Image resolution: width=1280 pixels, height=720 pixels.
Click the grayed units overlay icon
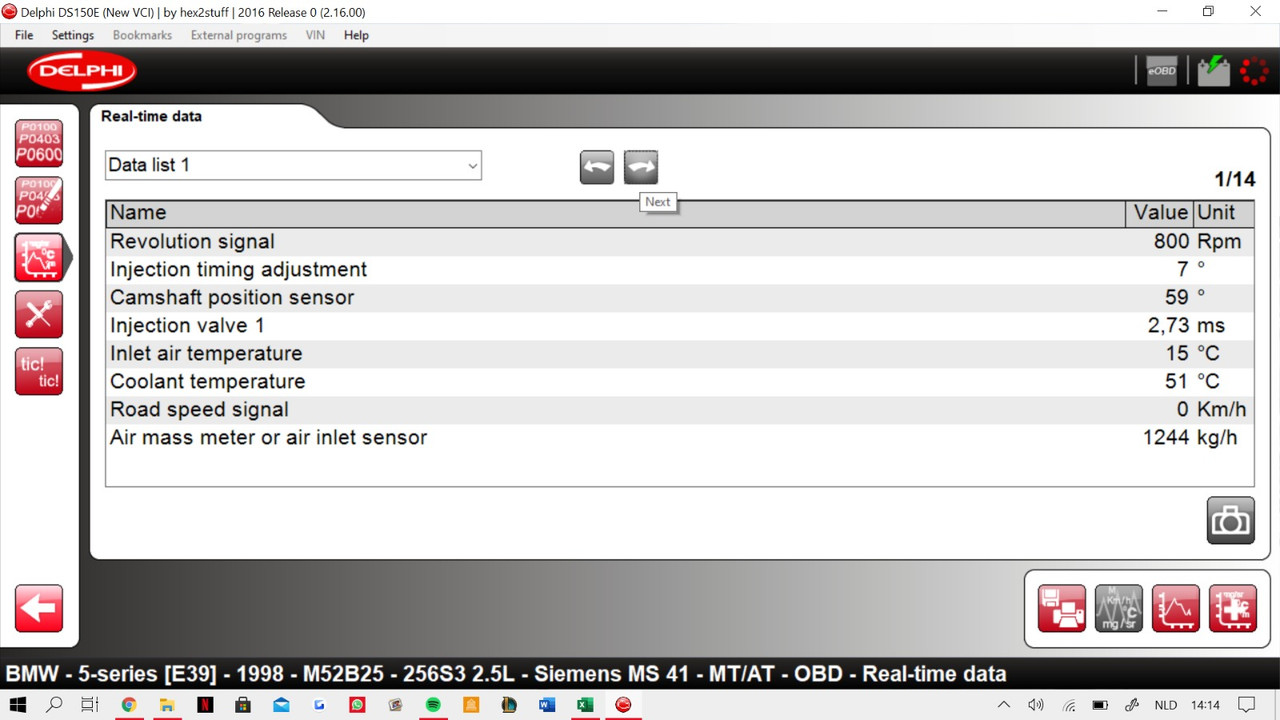(x=1119, y=608)
